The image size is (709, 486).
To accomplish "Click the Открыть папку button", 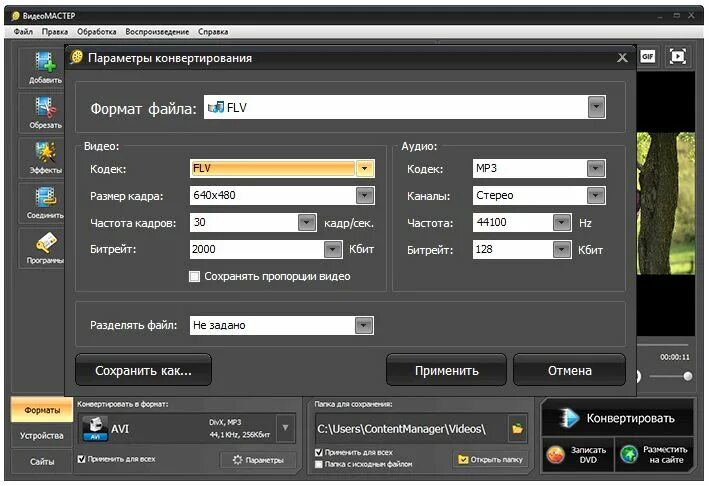I will tap(491, 459).
